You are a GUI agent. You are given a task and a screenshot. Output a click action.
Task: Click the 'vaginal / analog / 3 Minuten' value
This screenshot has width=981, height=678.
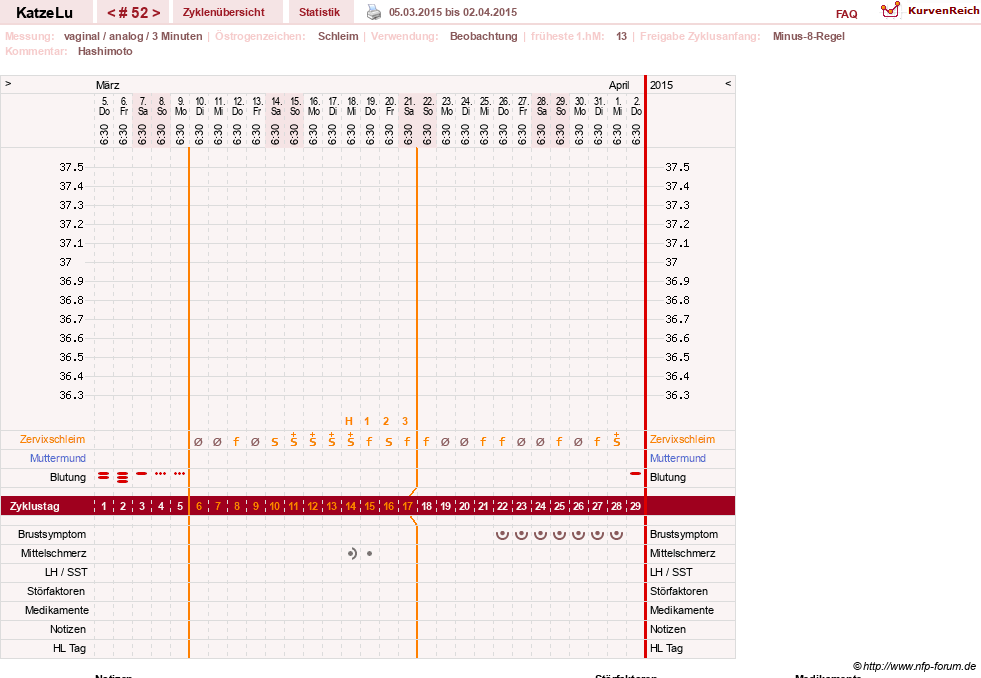(133, 36)
